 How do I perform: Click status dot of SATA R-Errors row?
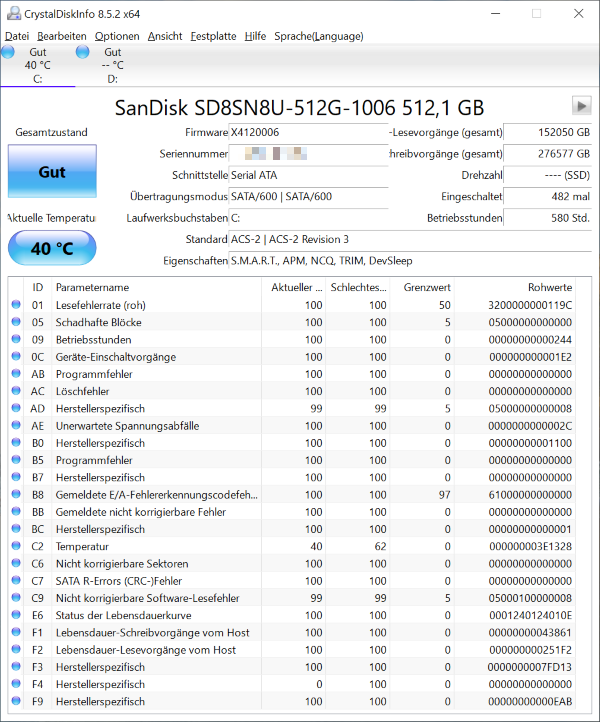(16, 580)
